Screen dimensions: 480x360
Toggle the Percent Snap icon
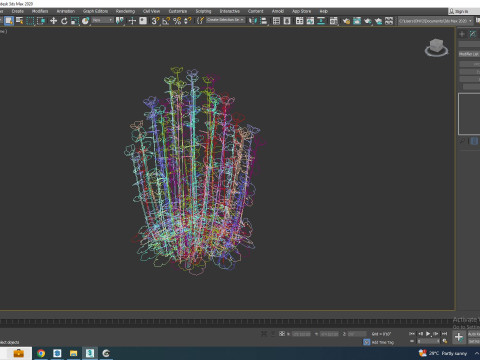click(177, 21)
